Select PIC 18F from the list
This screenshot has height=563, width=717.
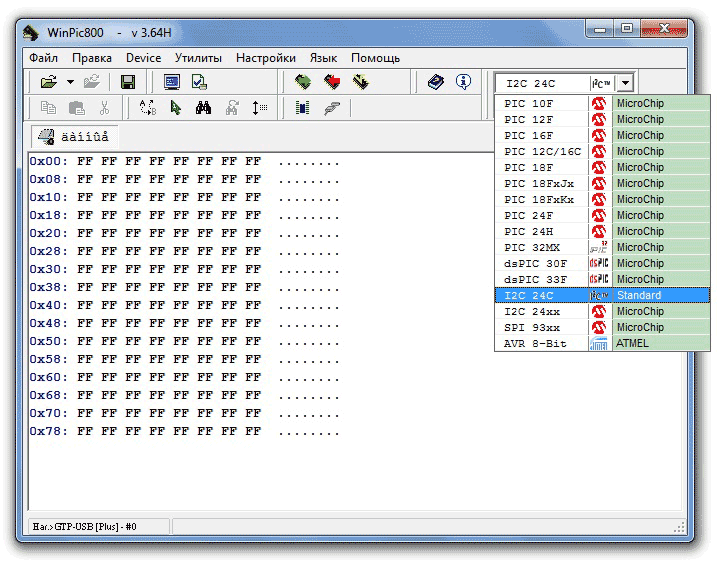coord(602,167)
